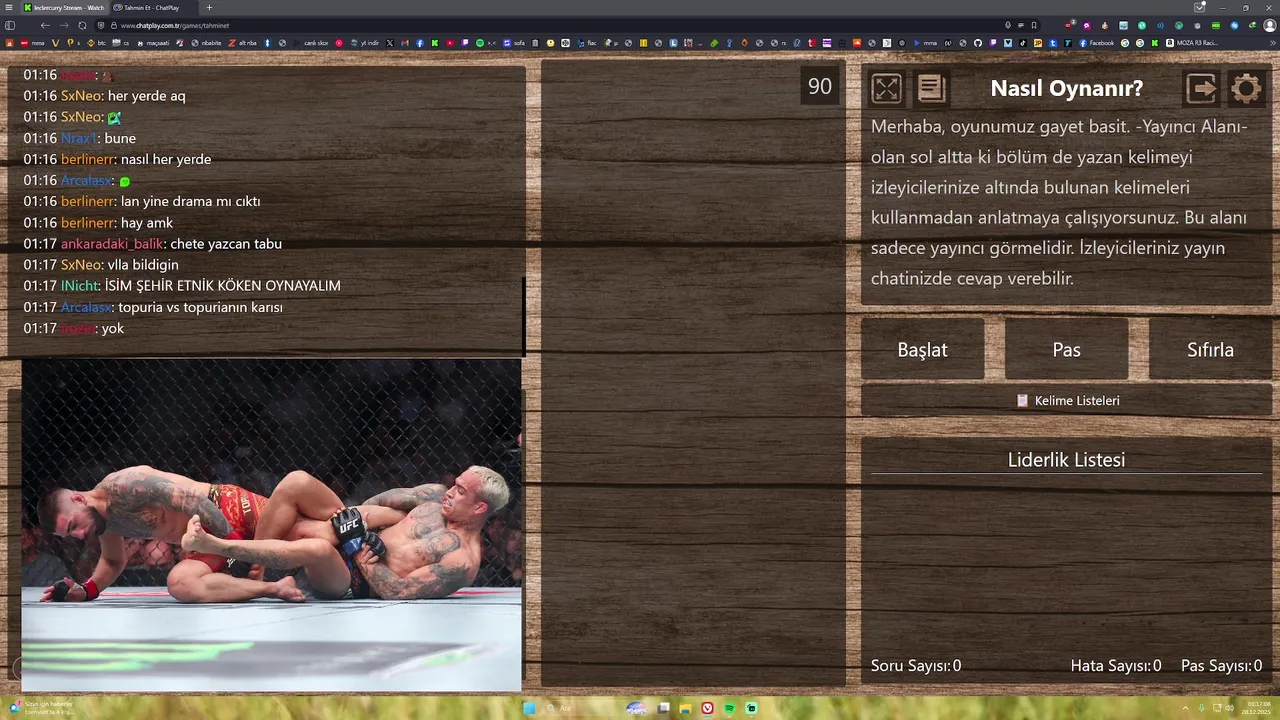Open the browser menu hamburger icon
1280x720 pixels.
click(x=9, y=7)
